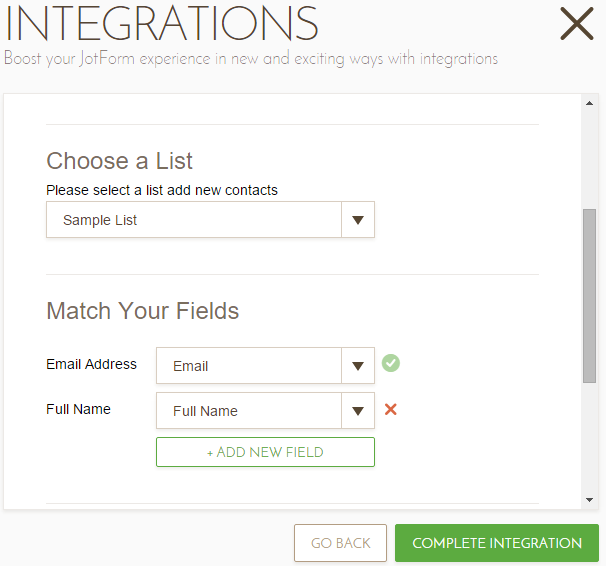
Task: Click the Email Address label
Action: pyautogui.click(x=91, y=364)
